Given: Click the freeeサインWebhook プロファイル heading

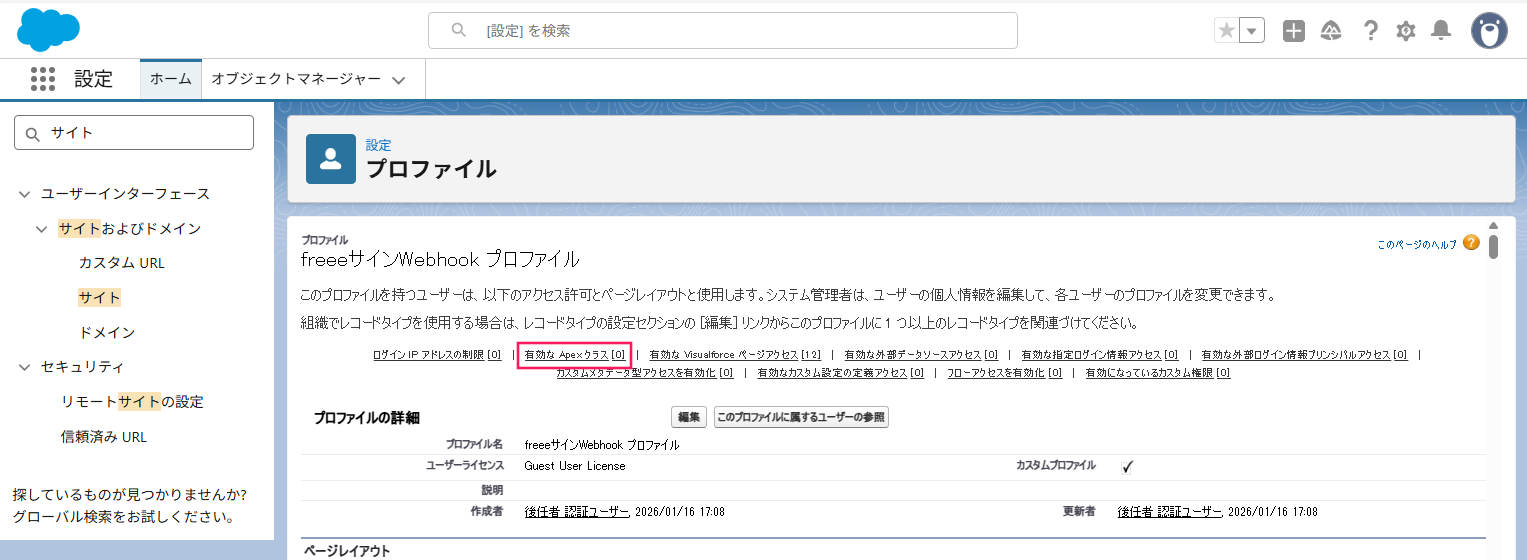Looking at the screenshot, I should [x=440, y=260].
